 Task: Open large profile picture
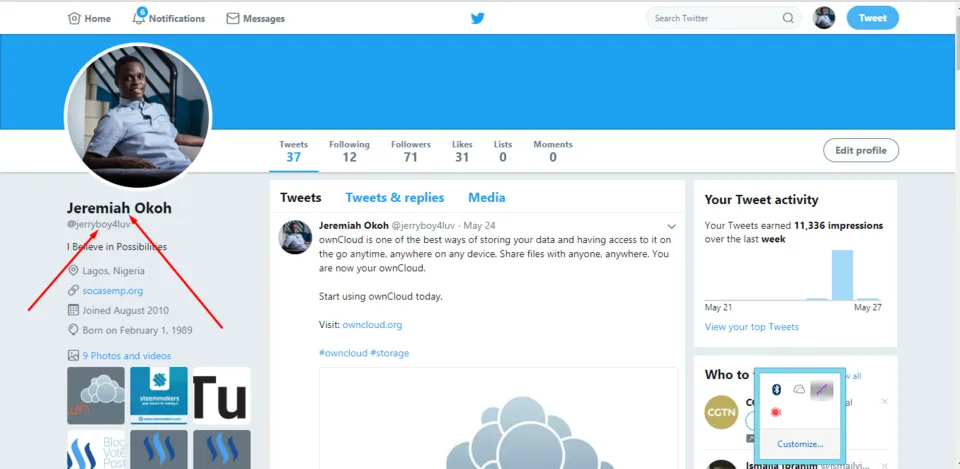pos(138,115)
